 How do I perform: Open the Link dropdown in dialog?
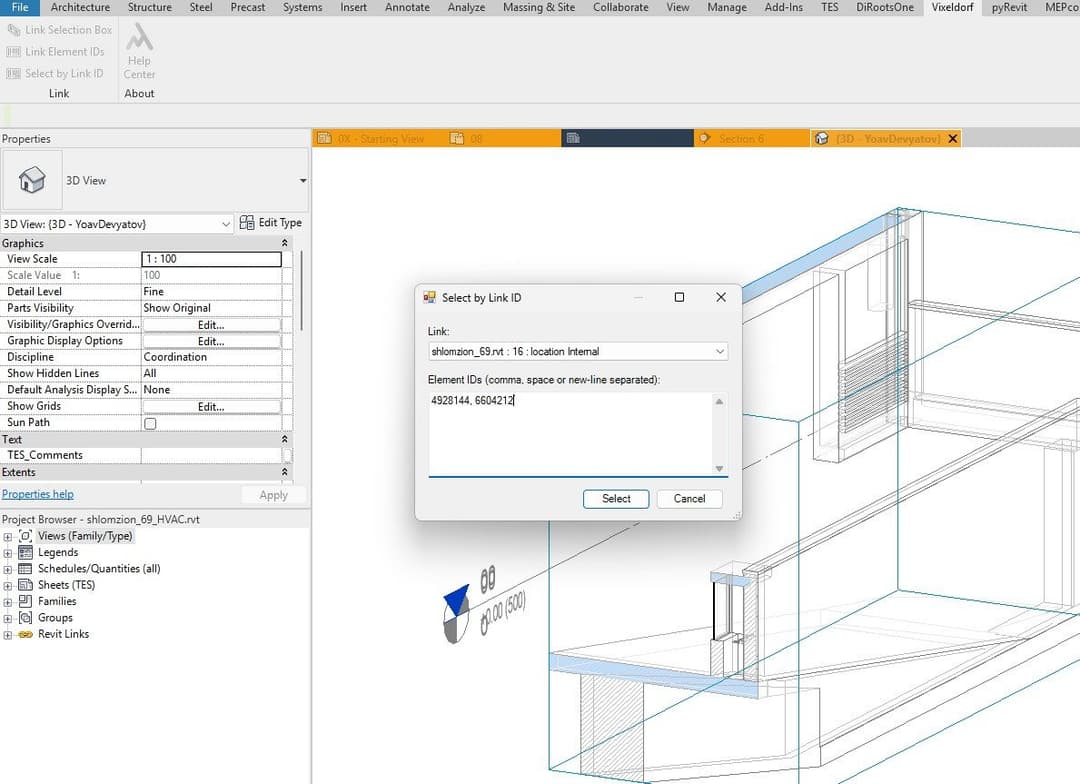click(720, 351)
